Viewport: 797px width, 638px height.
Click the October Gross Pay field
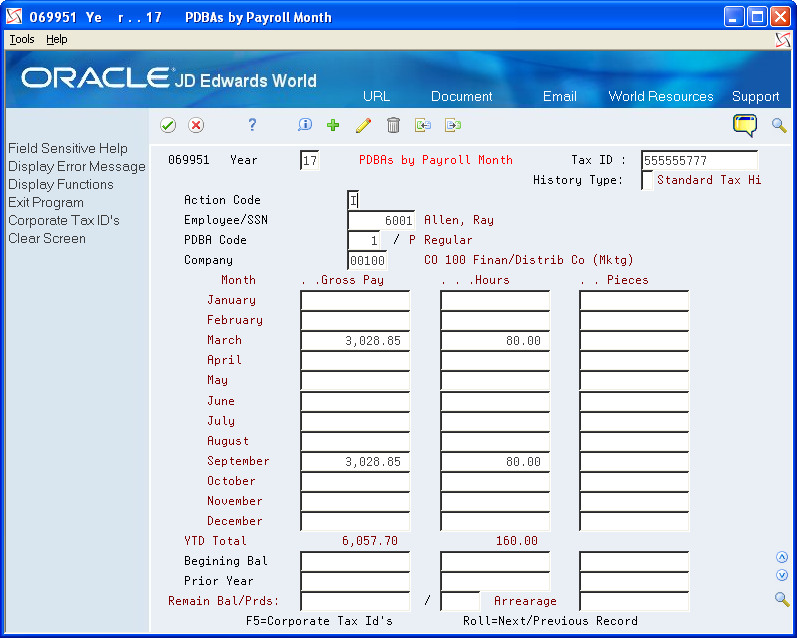click(x=355, y=481)
